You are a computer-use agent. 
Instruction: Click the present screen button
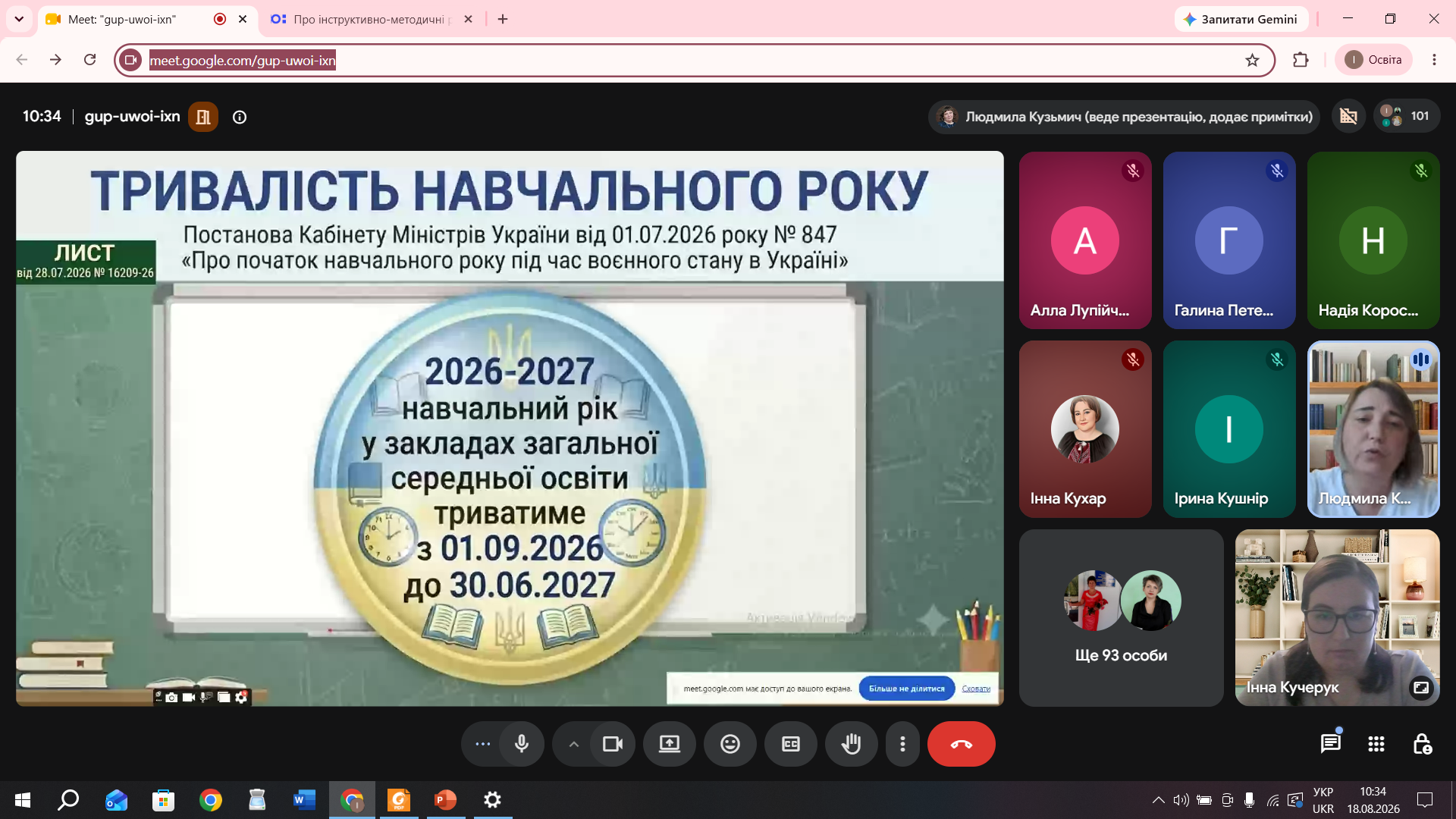pyautogui.click(x=670, y=744)
